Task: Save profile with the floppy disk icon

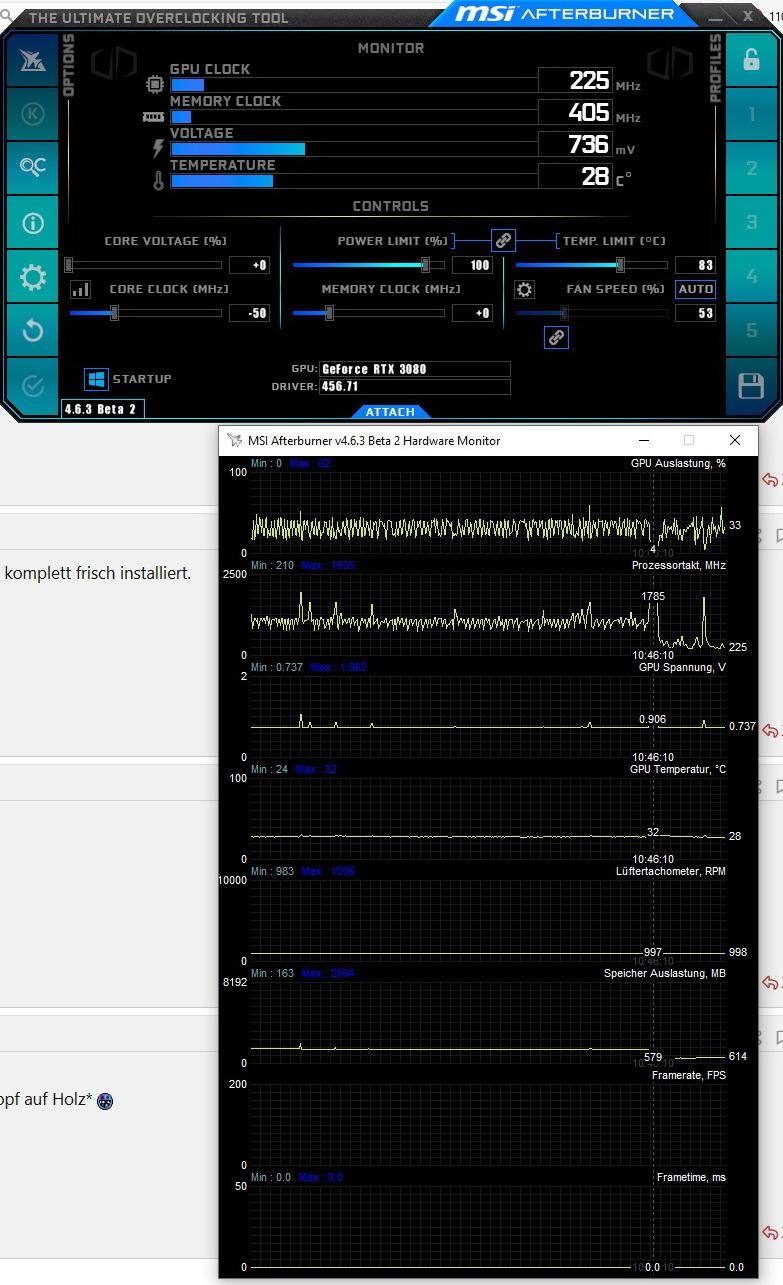Action: 751,386
